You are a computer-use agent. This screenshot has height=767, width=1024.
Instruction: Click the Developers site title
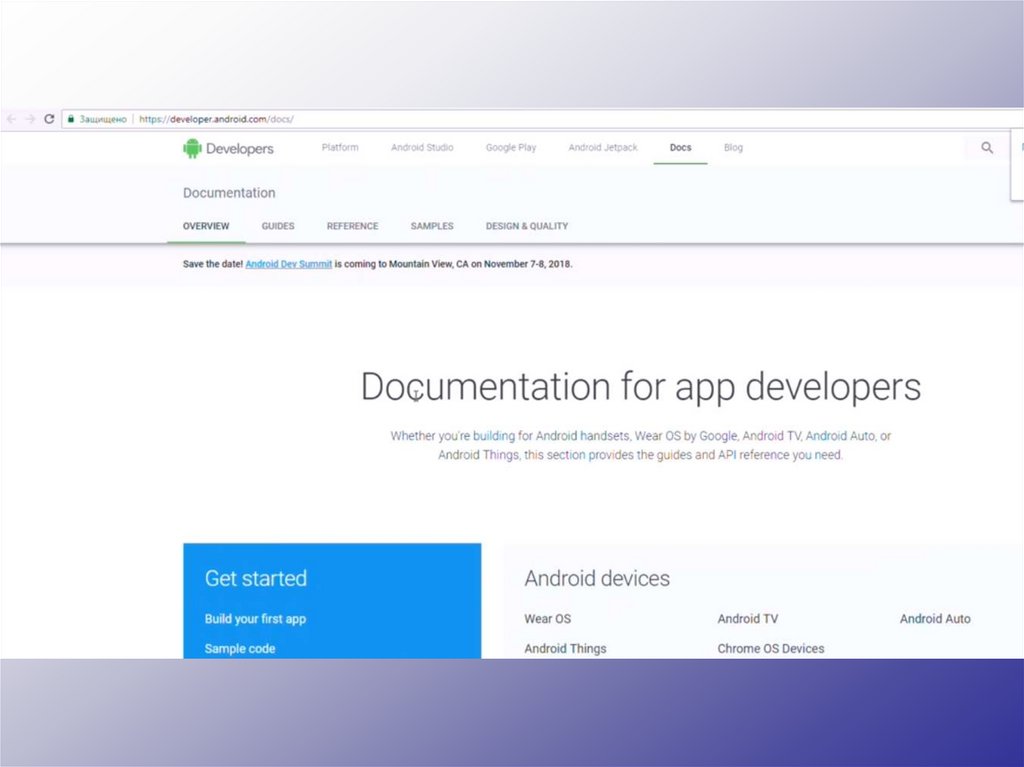point(240,149)
